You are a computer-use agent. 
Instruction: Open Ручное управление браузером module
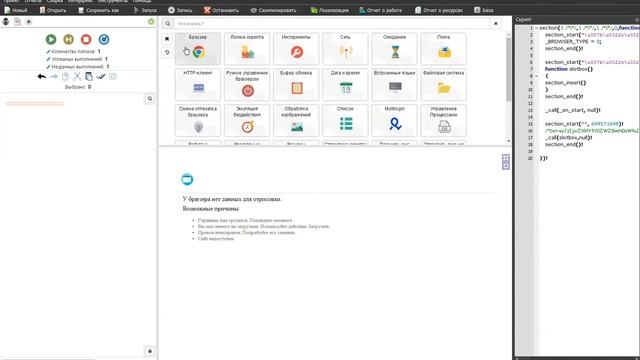click(x=247, y=84)
